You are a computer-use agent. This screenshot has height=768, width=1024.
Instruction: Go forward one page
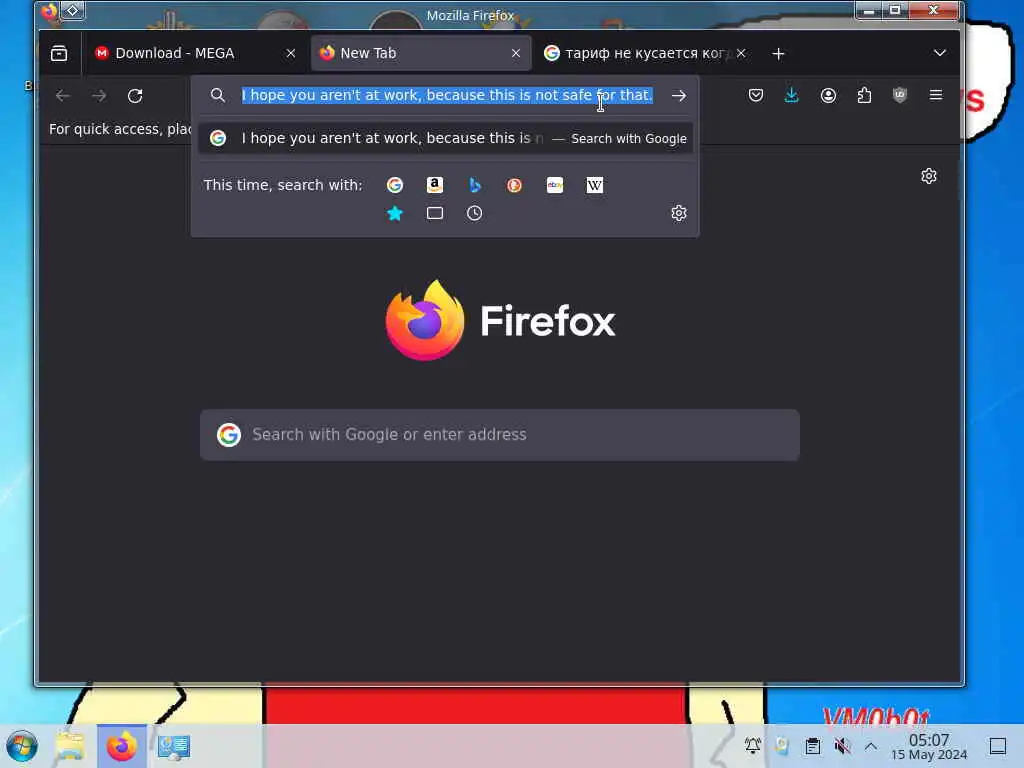click(x=99, y=96)
